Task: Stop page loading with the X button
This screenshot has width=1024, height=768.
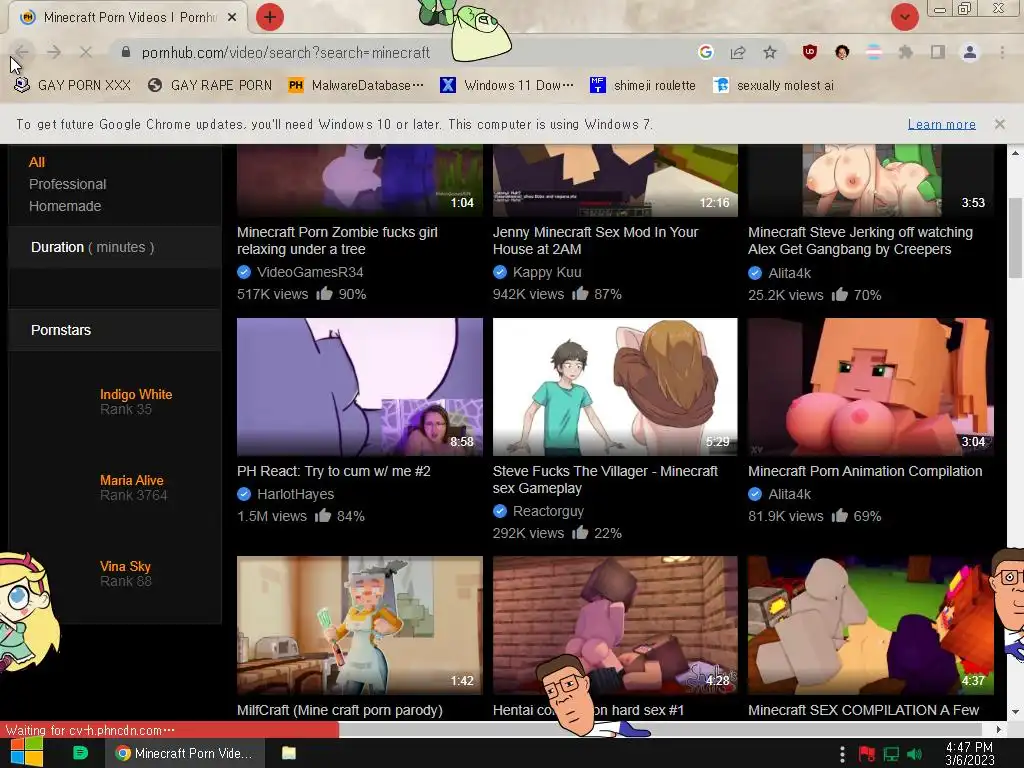Action: point(86,52)
